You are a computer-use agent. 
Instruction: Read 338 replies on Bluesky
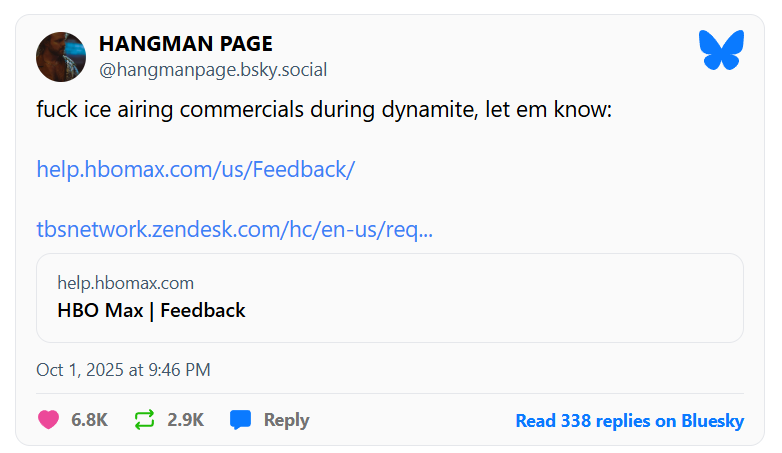click(x=629, y=421)
